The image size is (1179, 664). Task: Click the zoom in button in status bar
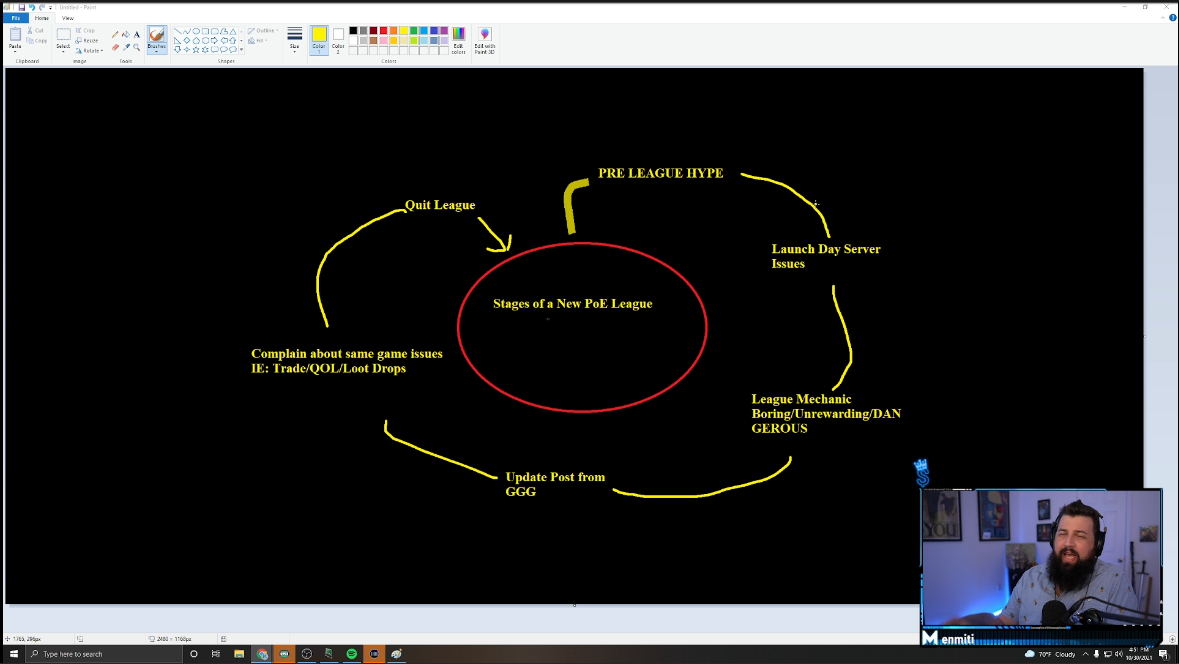1172,638
